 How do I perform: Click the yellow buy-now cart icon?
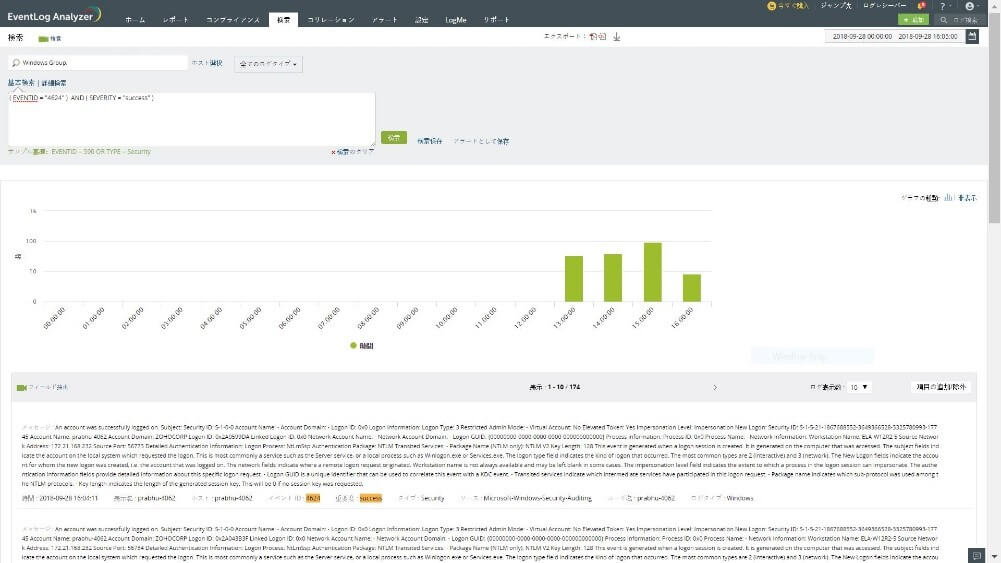click(x=771, y=6)
